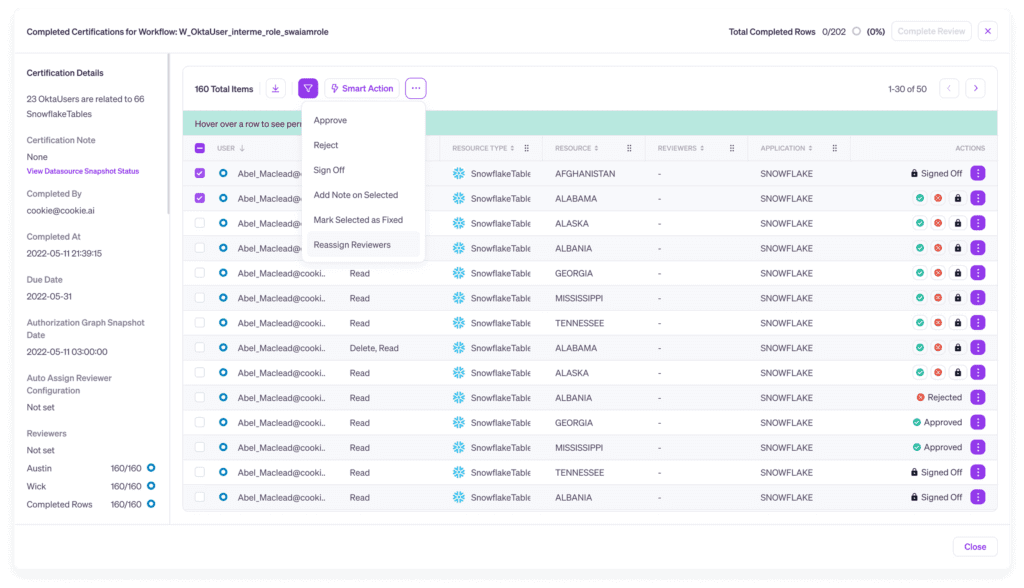Screen dimensions: 1024x588
Task: Click the progress circle next to Wick
Action: point(151,486)
